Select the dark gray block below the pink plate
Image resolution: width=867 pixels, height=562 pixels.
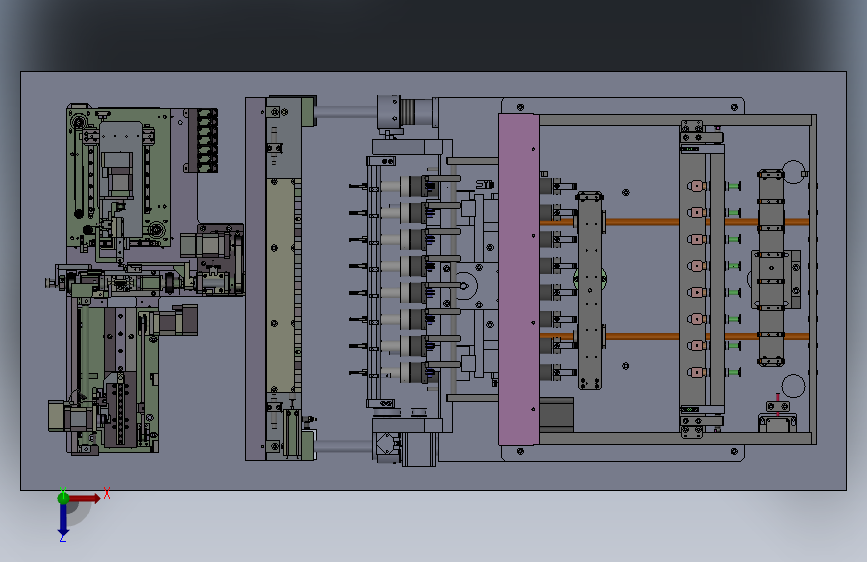click(x=556, y=414)
